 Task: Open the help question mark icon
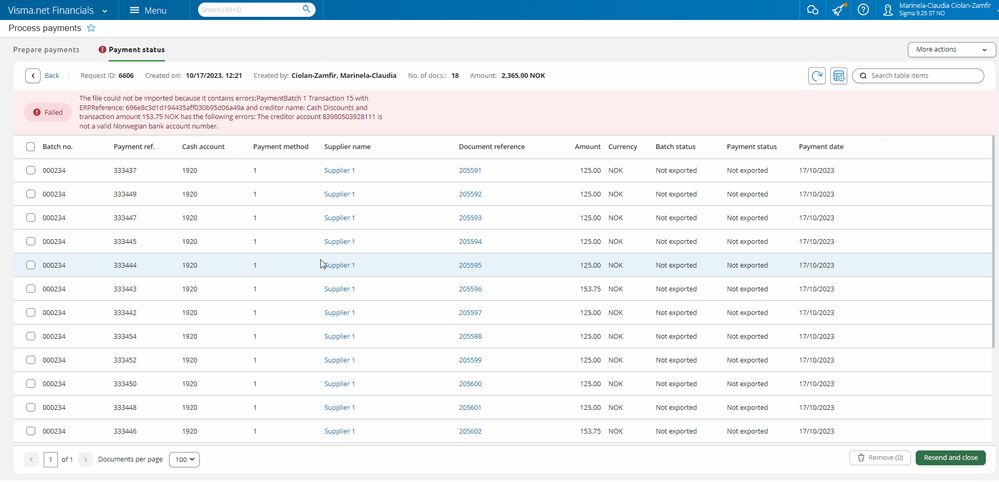[x=863, y=10]
